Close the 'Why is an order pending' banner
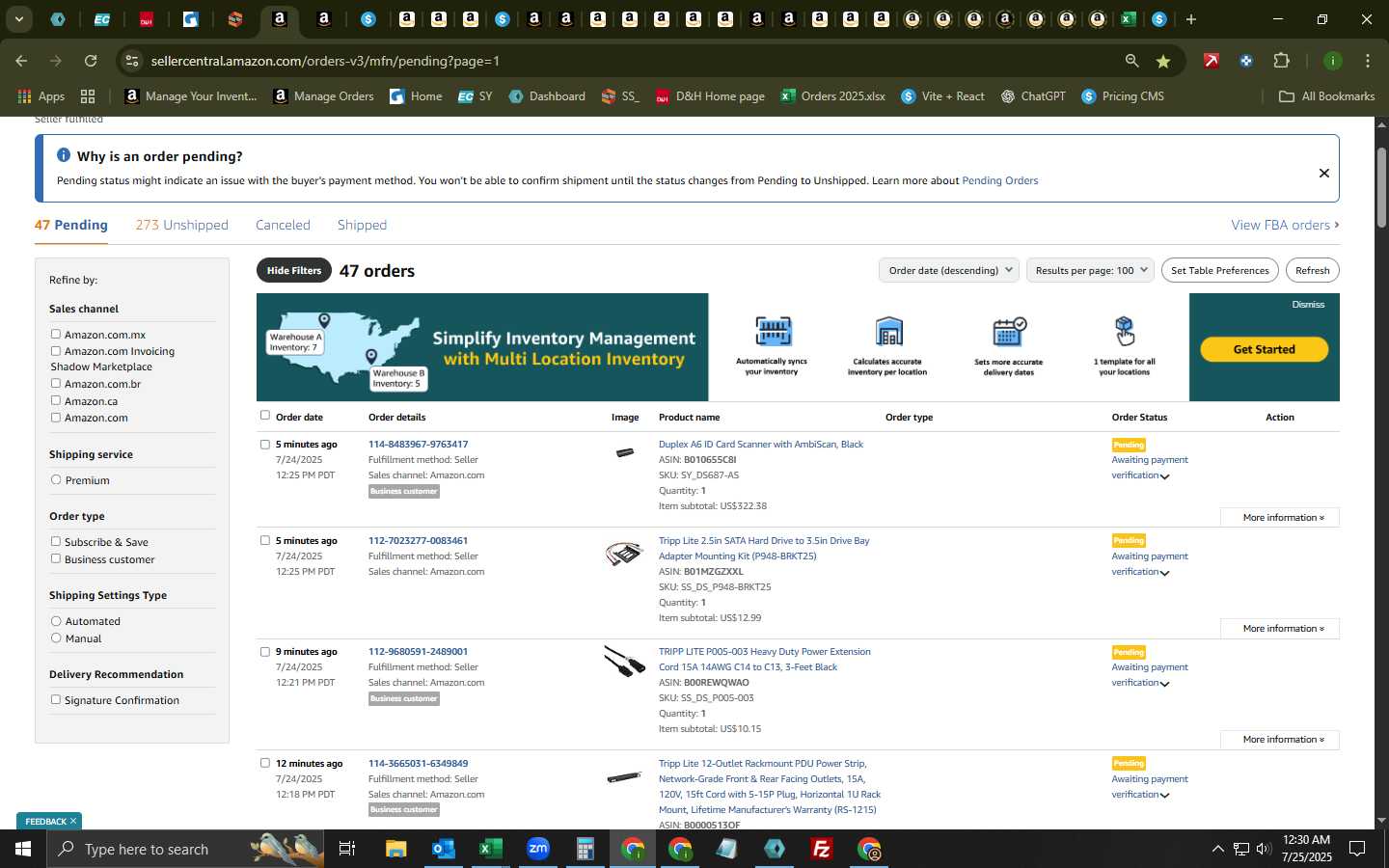 point(1324,173)
